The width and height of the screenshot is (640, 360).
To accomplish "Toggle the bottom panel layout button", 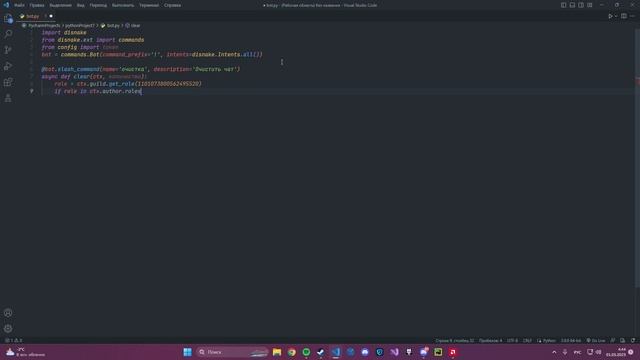I will coord(572,5).
